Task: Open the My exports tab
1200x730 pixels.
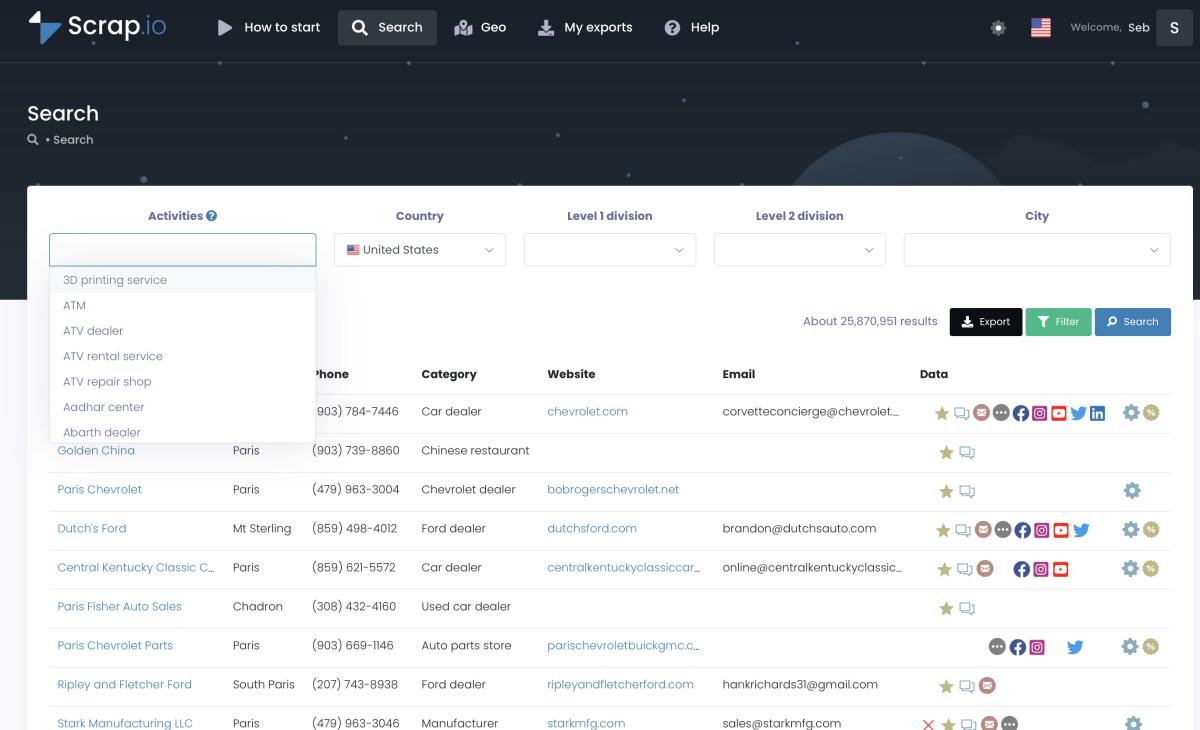Action: pyautogui.click(x=585, y=28)
